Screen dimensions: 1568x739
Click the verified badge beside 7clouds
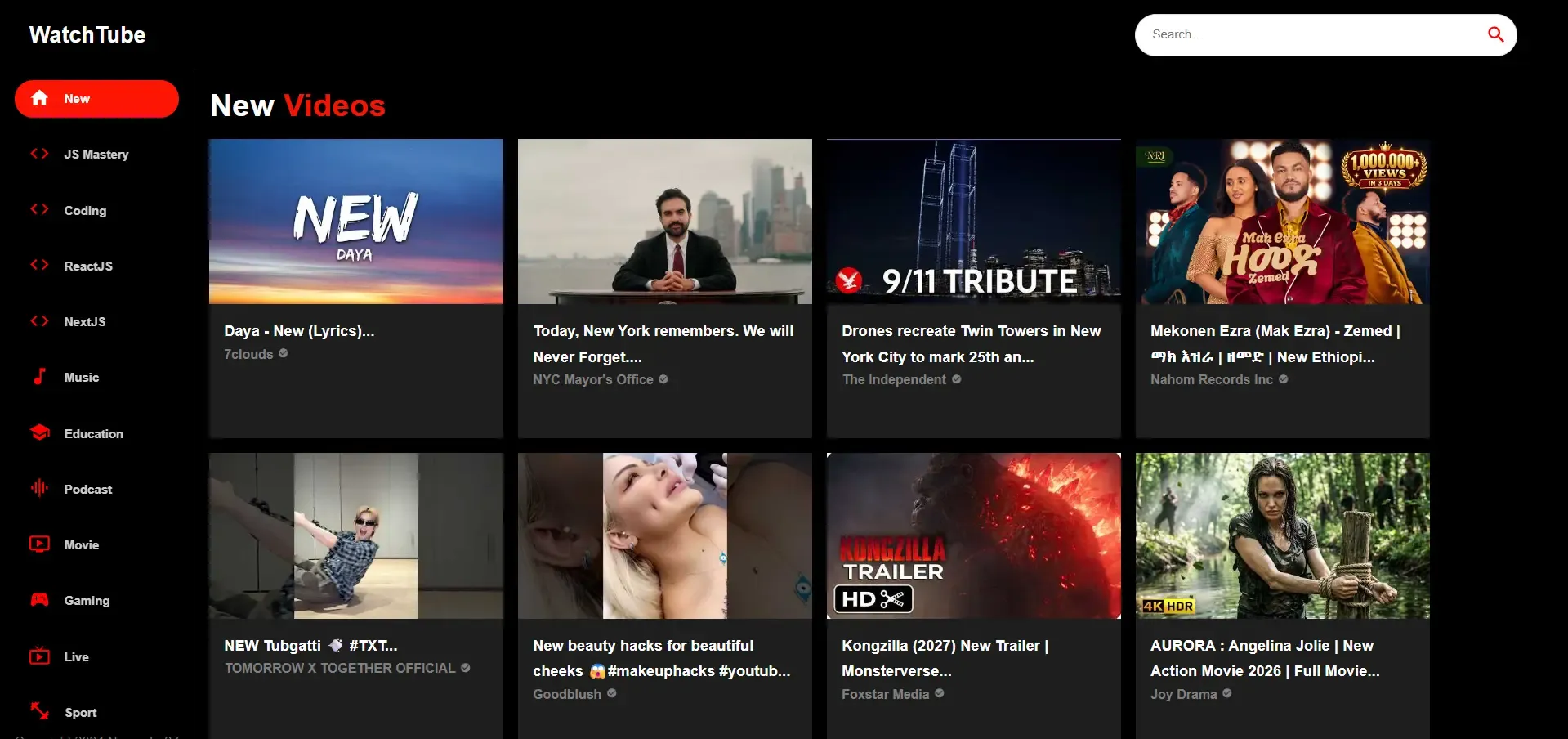coord(284,353)
